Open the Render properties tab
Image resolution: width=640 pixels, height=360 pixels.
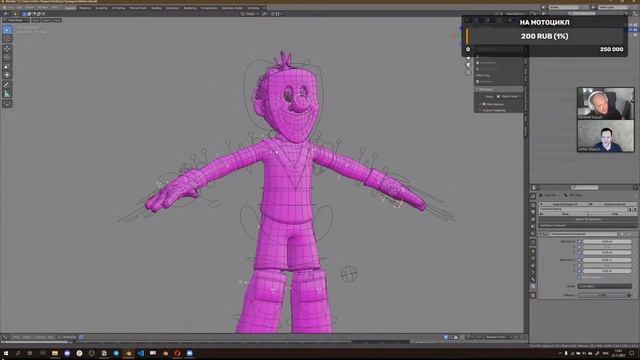coord(533,205)
